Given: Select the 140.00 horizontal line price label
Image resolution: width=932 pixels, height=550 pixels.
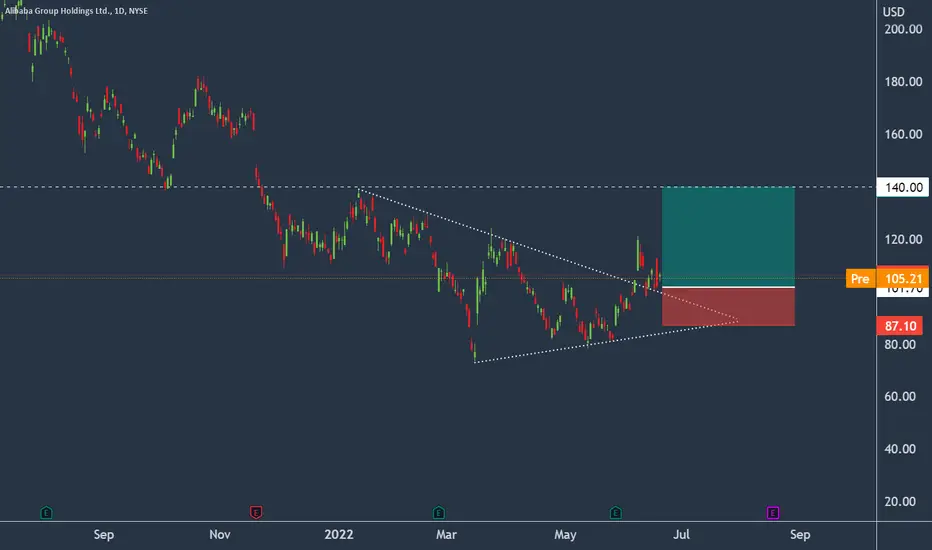Looking at the screenshot, I should click(x=903, y=187).
